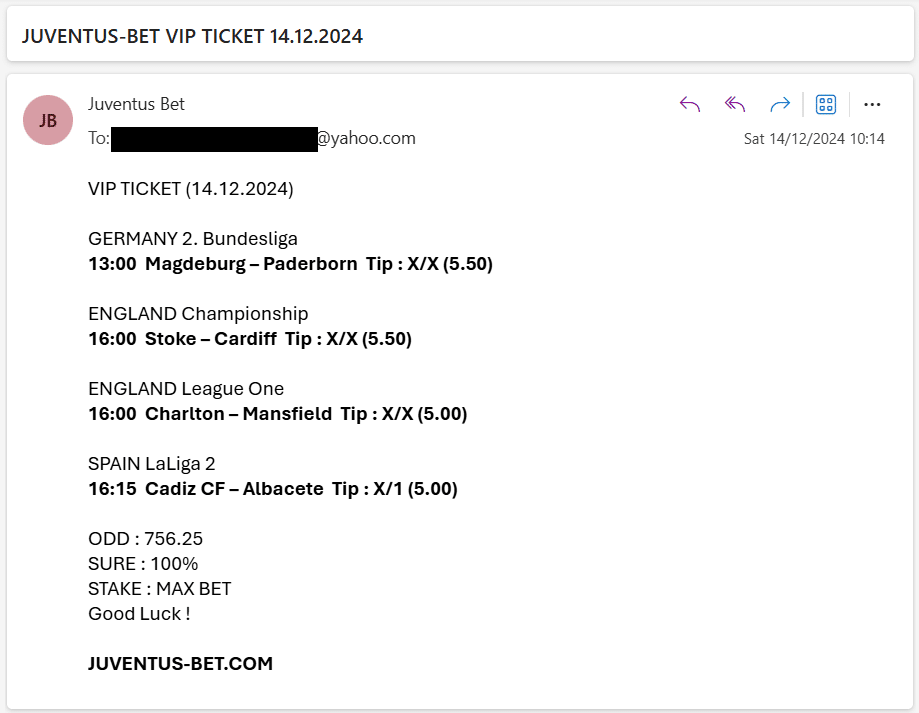Click the Reply arrow icon
The width and height of the screenshot is (919, 713).
pos(690,104)
